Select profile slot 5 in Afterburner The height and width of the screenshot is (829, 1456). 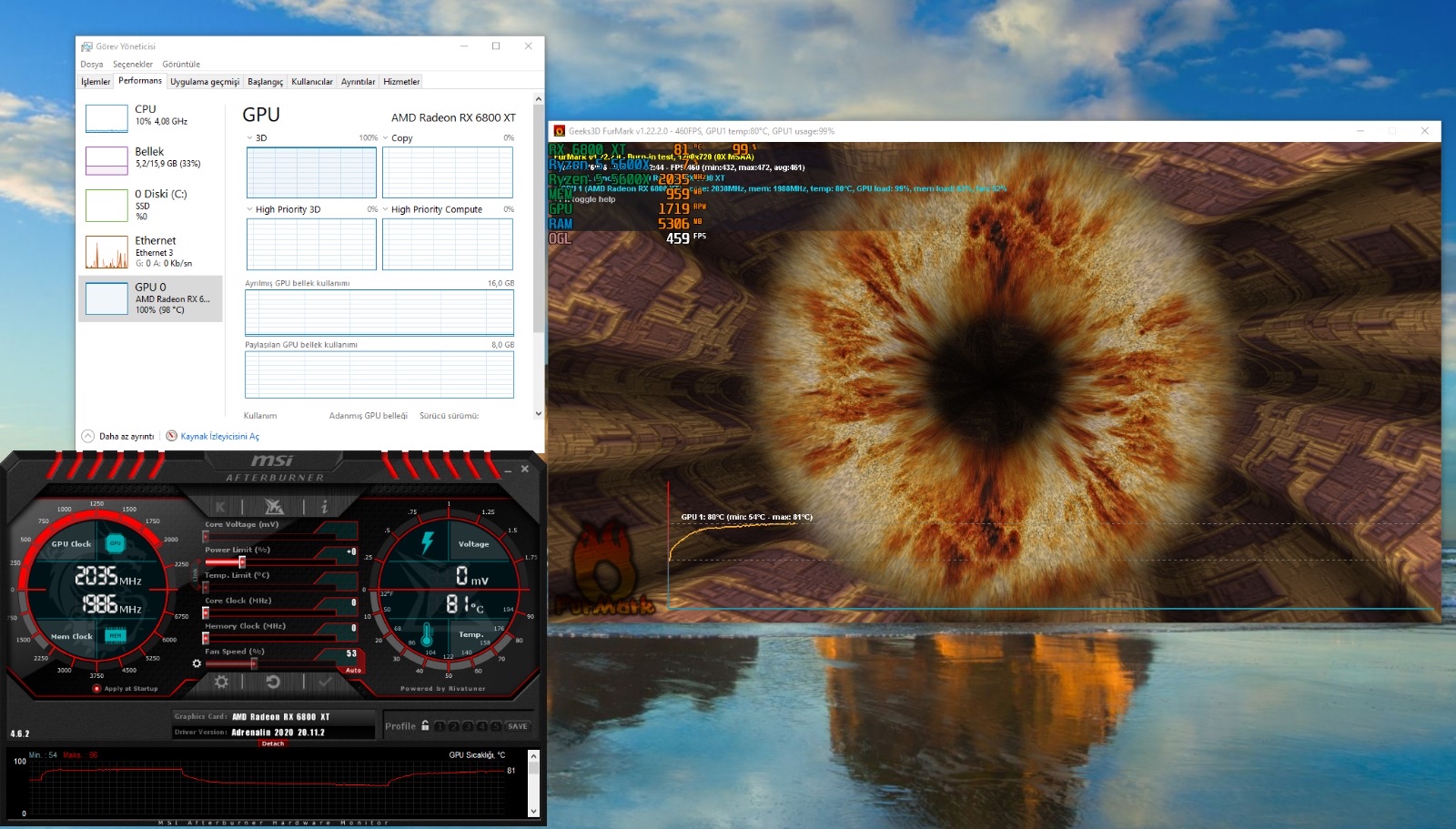(496, 726)
